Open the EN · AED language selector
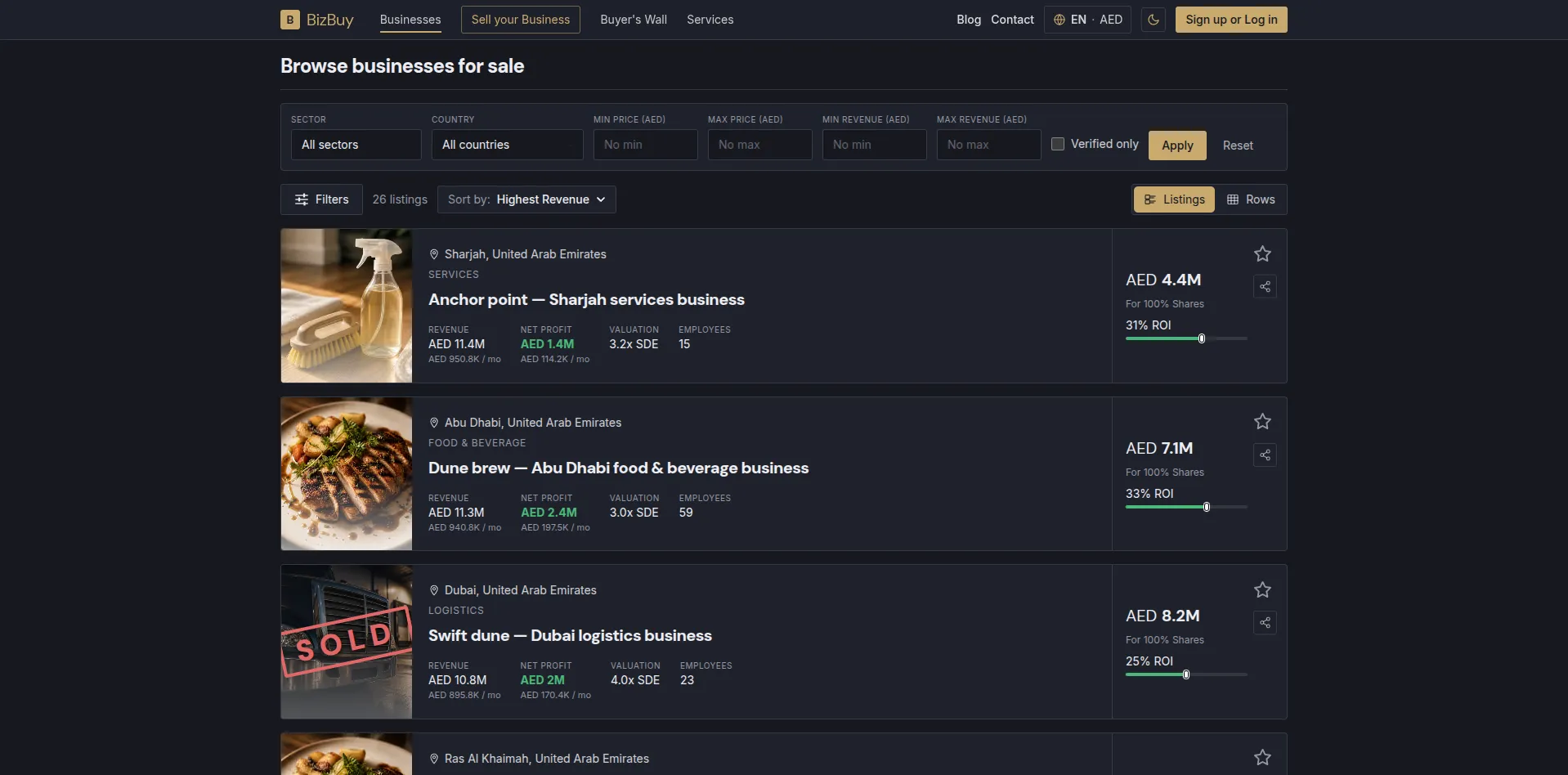1568x775 pixels. 1087,20
